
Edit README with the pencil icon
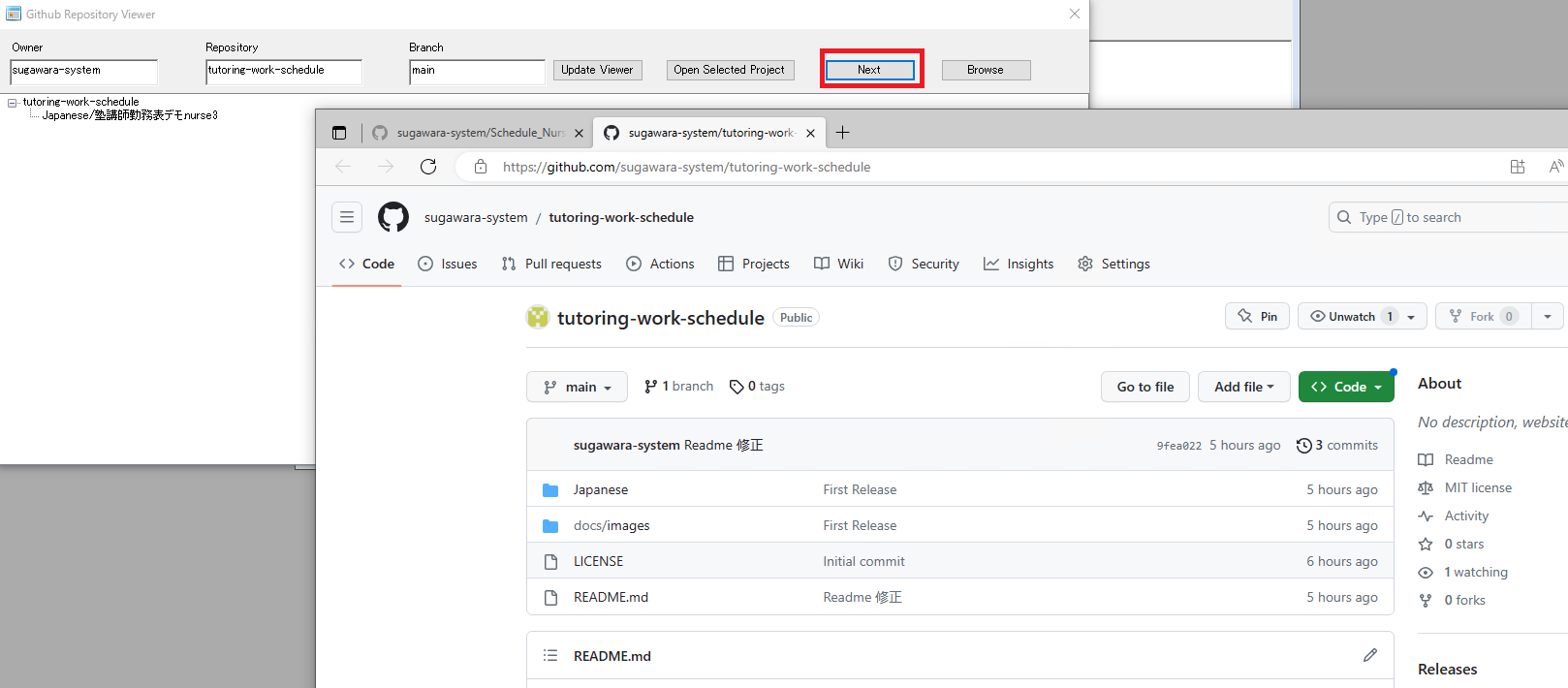pos(1370,655)
